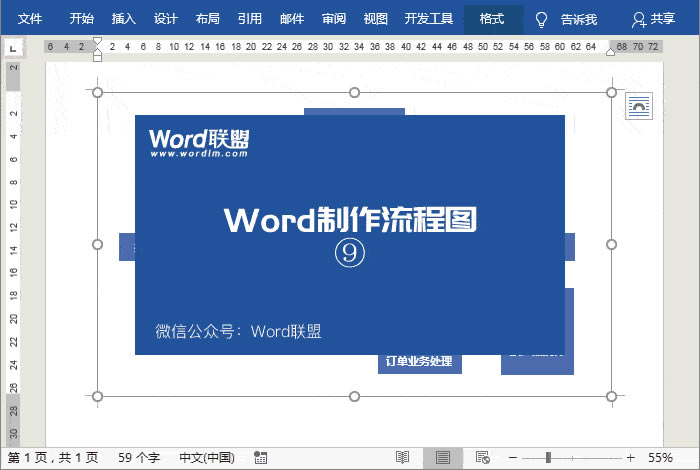Click the 59 个字 word count

139,457
